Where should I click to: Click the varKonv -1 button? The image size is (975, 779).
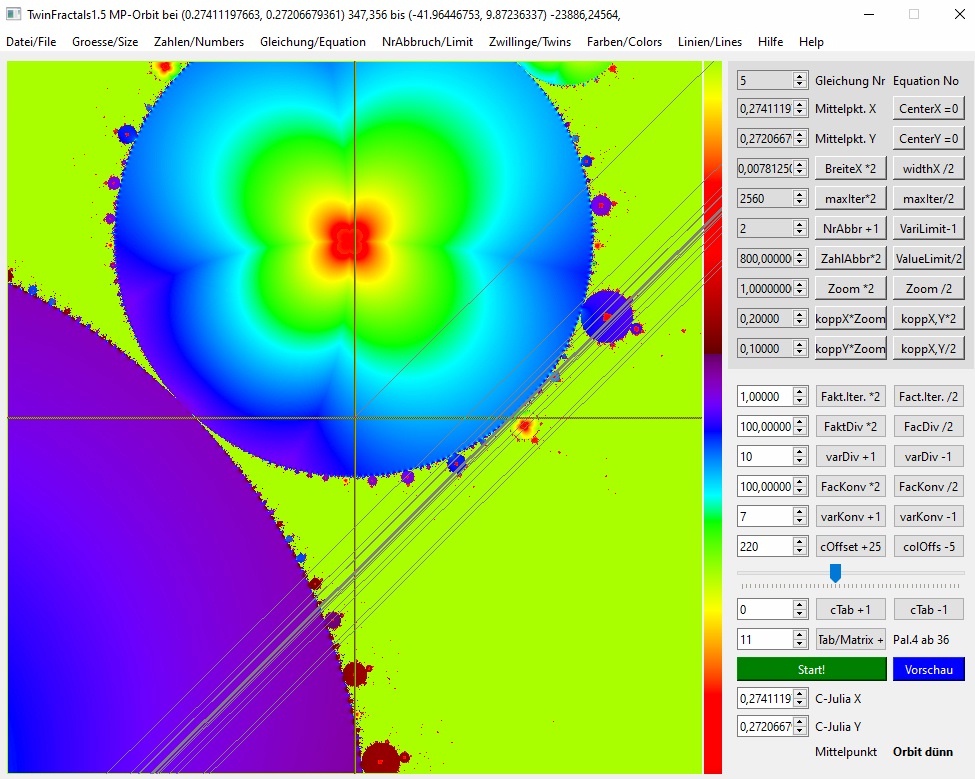928,517
